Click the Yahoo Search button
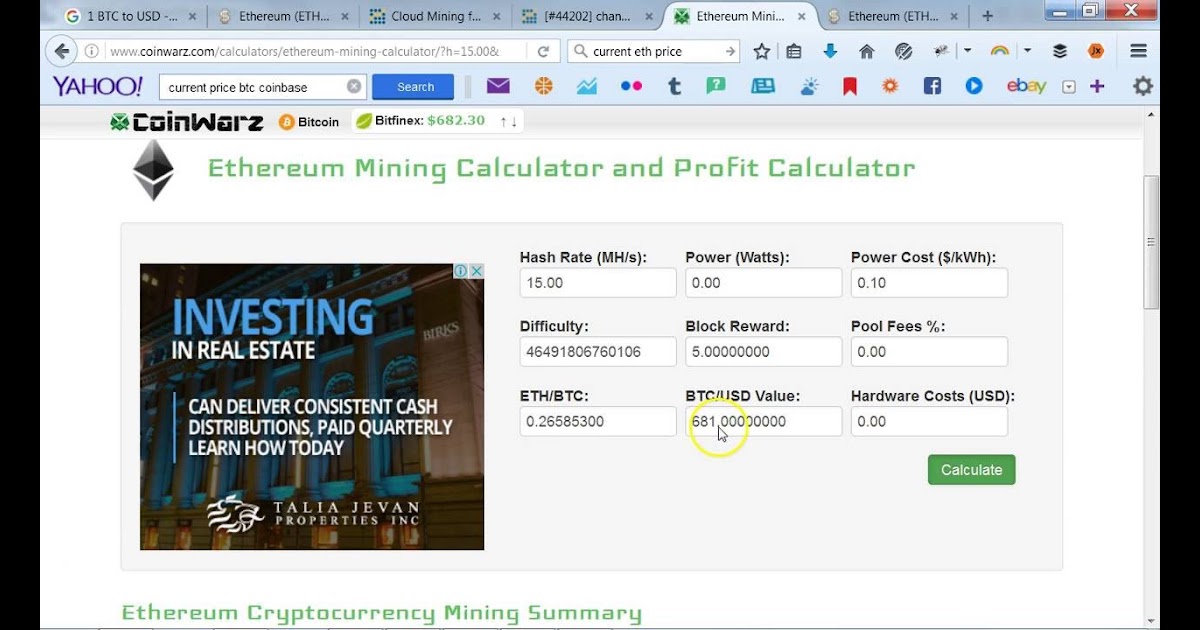The image size is (1200, 630). pyautogui.click(x=413, y=87)
